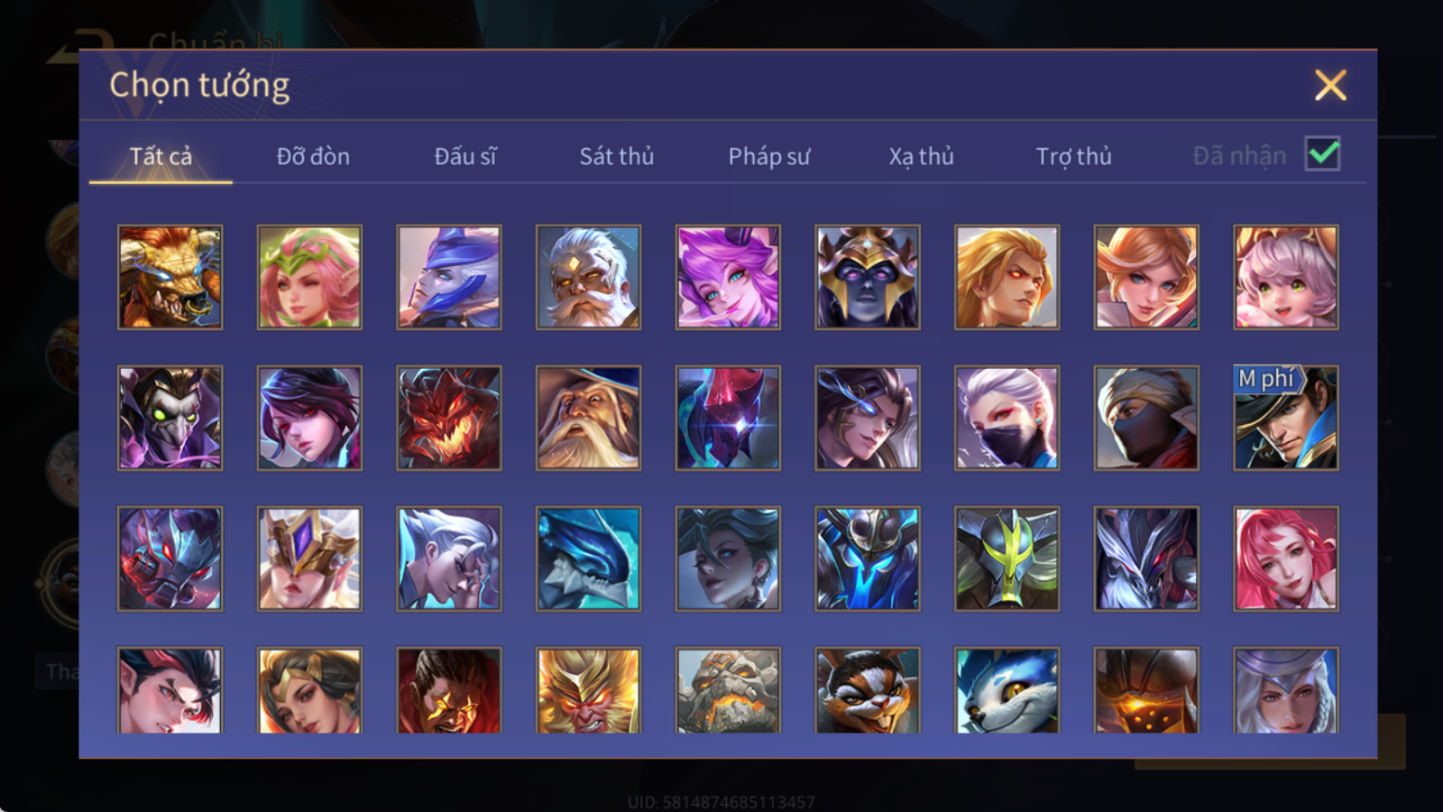The width and height of the screenshot is (1443, 812).
Task: Select the golden monkey king hero
Action: click(x=588, y=691)
